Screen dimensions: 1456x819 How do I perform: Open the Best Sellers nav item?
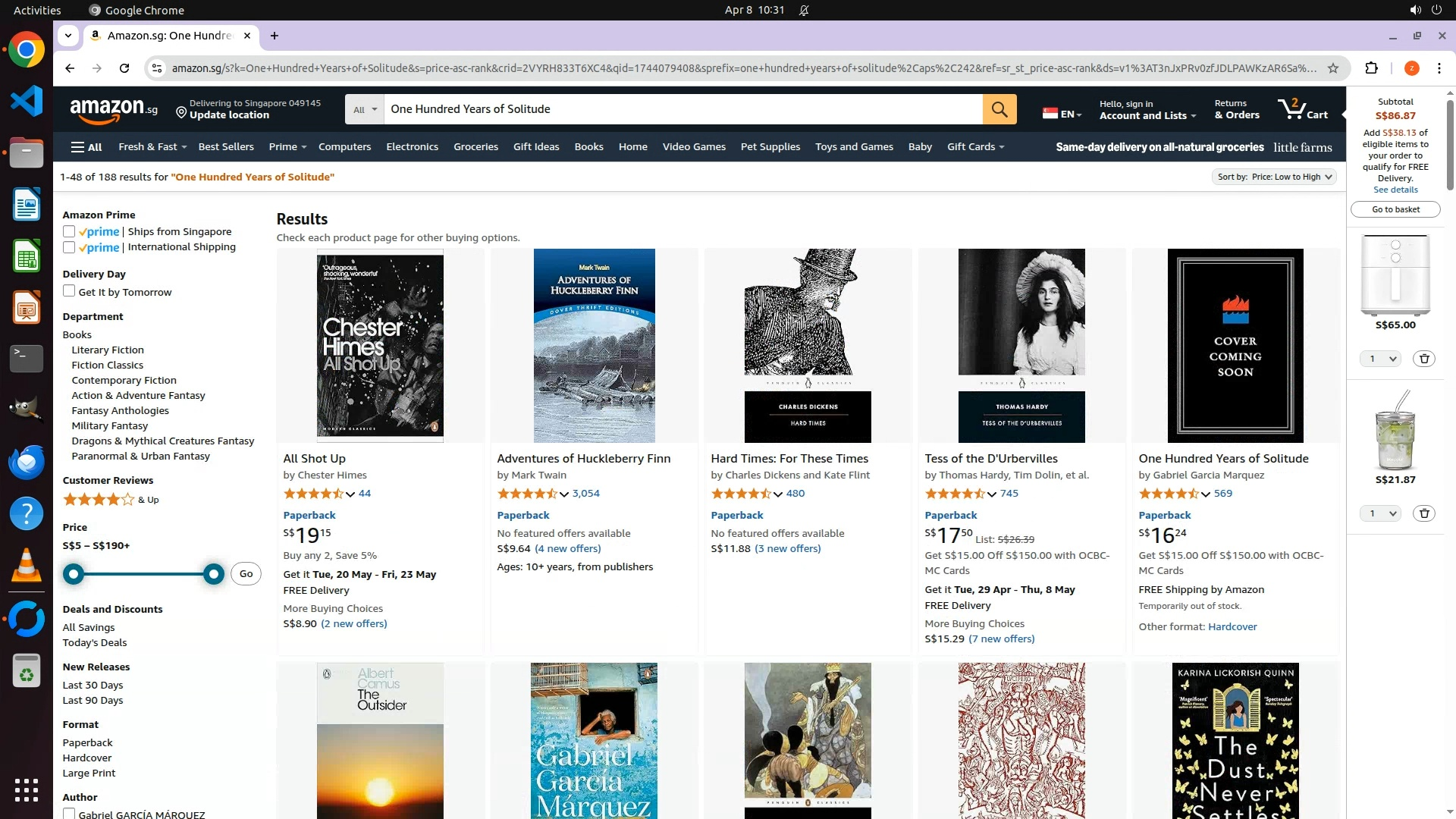(226, 147)
